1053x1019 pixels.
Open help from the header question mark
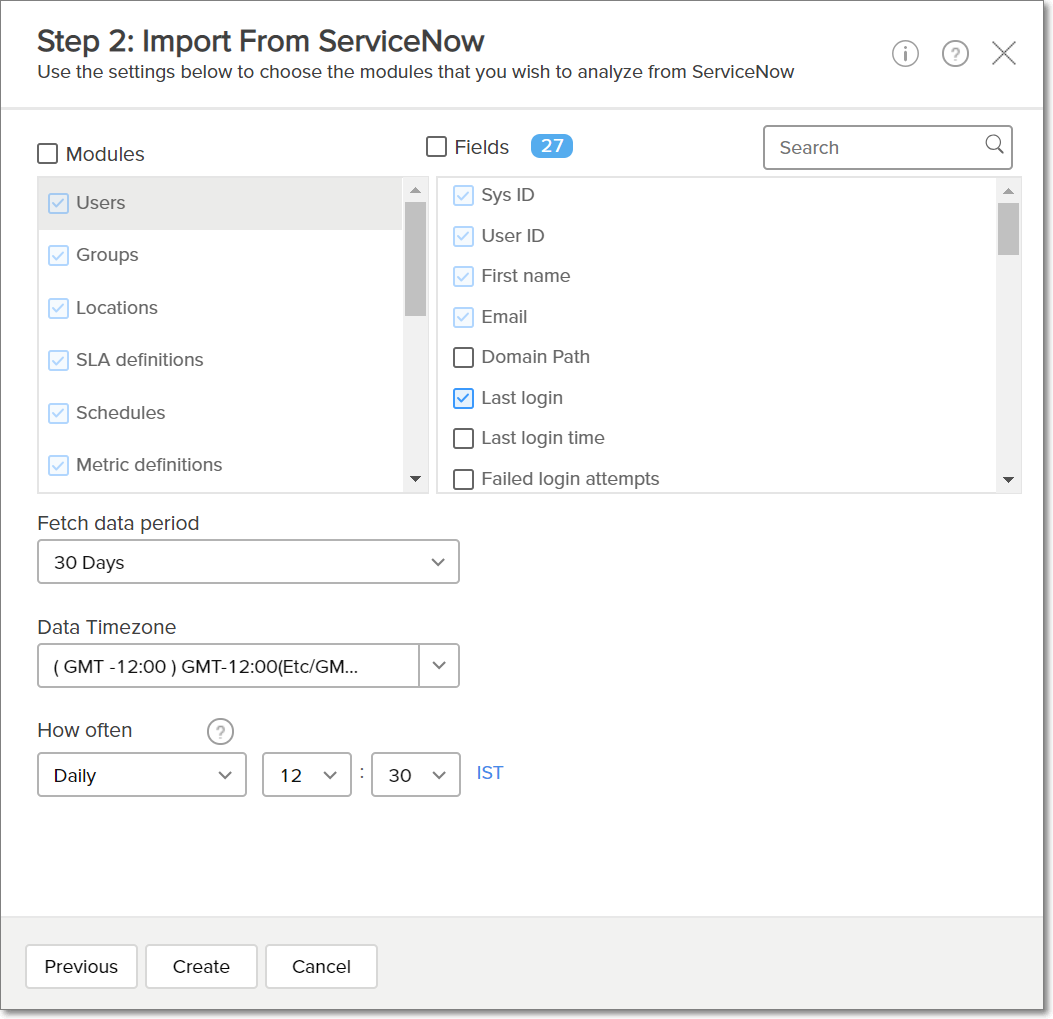pyautogui.click(x=955, y=53)
